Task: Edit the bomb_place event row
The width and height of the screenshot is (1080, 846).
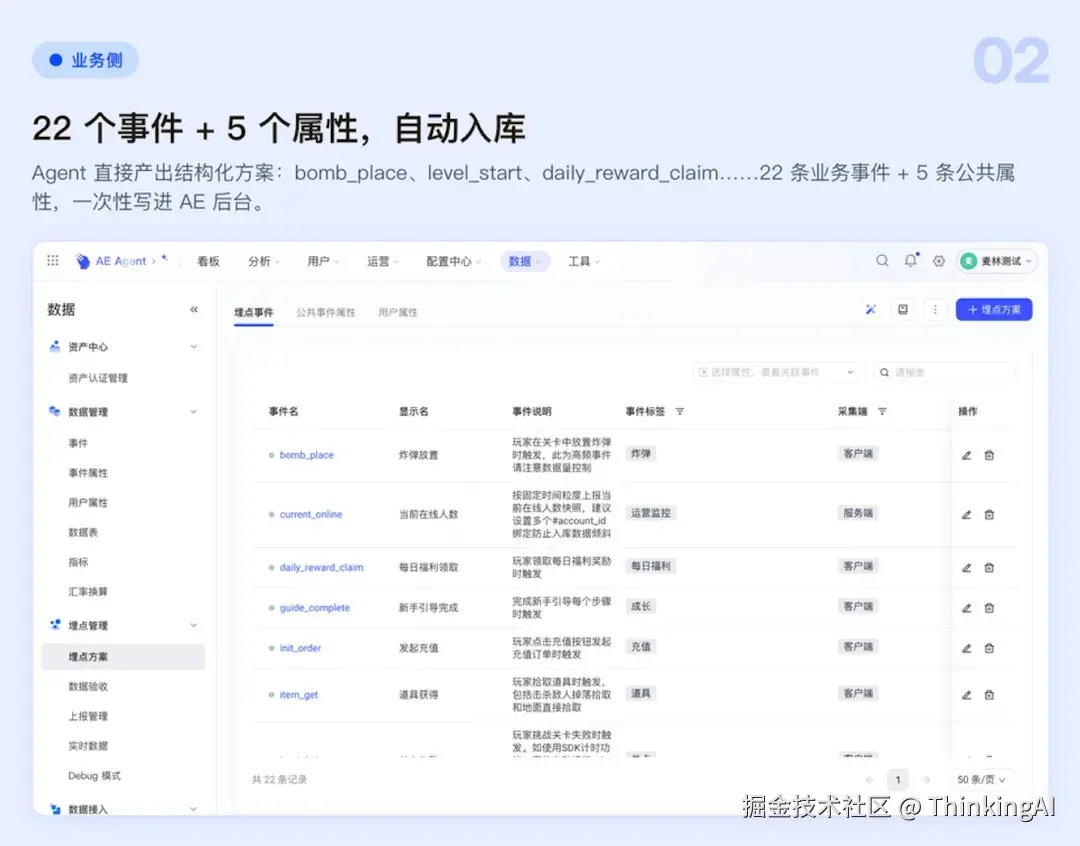Action: tap(966, 455)
